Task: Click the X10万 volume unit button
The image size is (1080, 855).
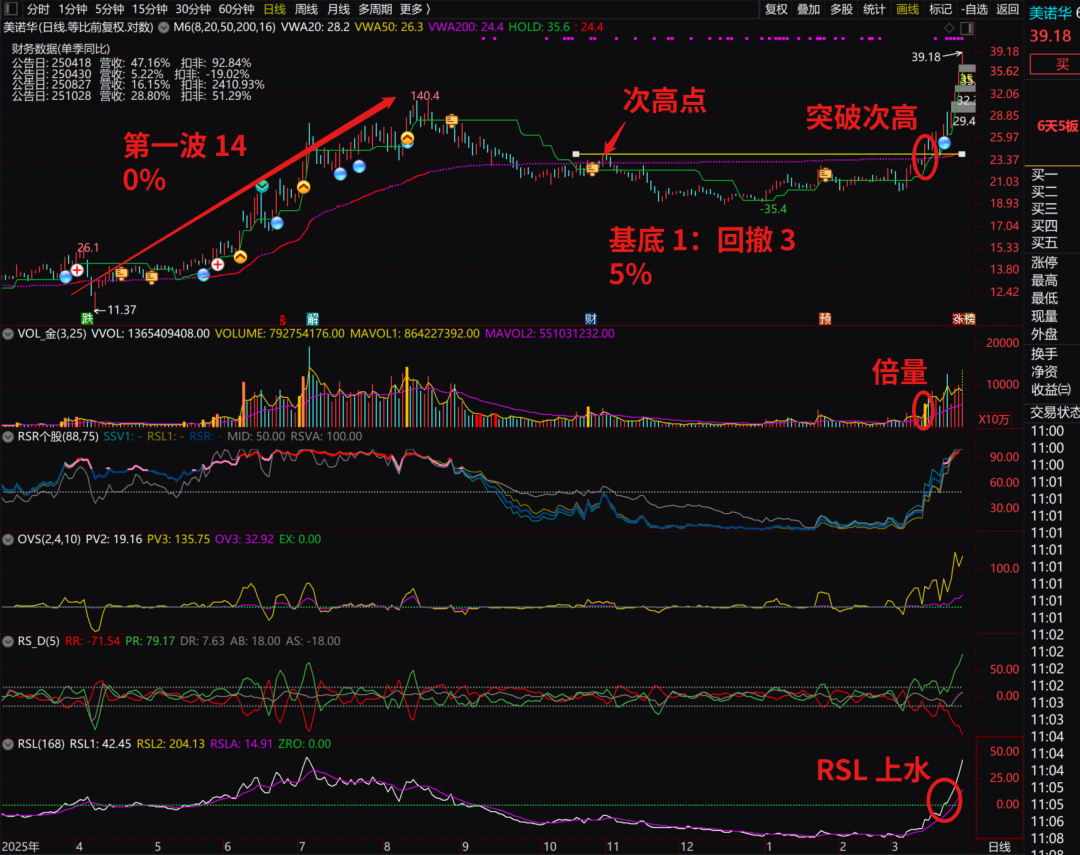Action: point(994,419)
